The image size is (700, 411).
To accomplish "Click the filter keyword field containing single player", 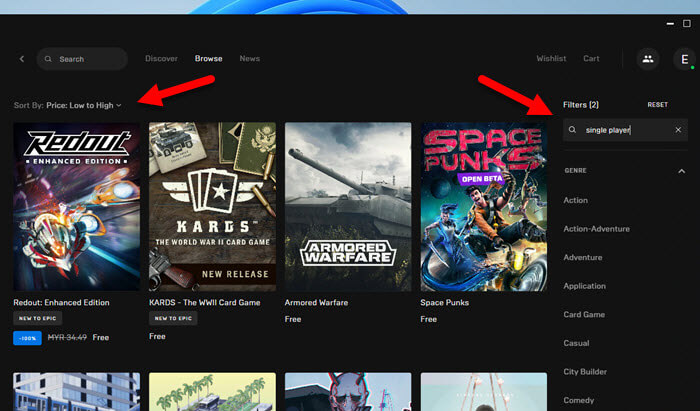I will 625,130.
